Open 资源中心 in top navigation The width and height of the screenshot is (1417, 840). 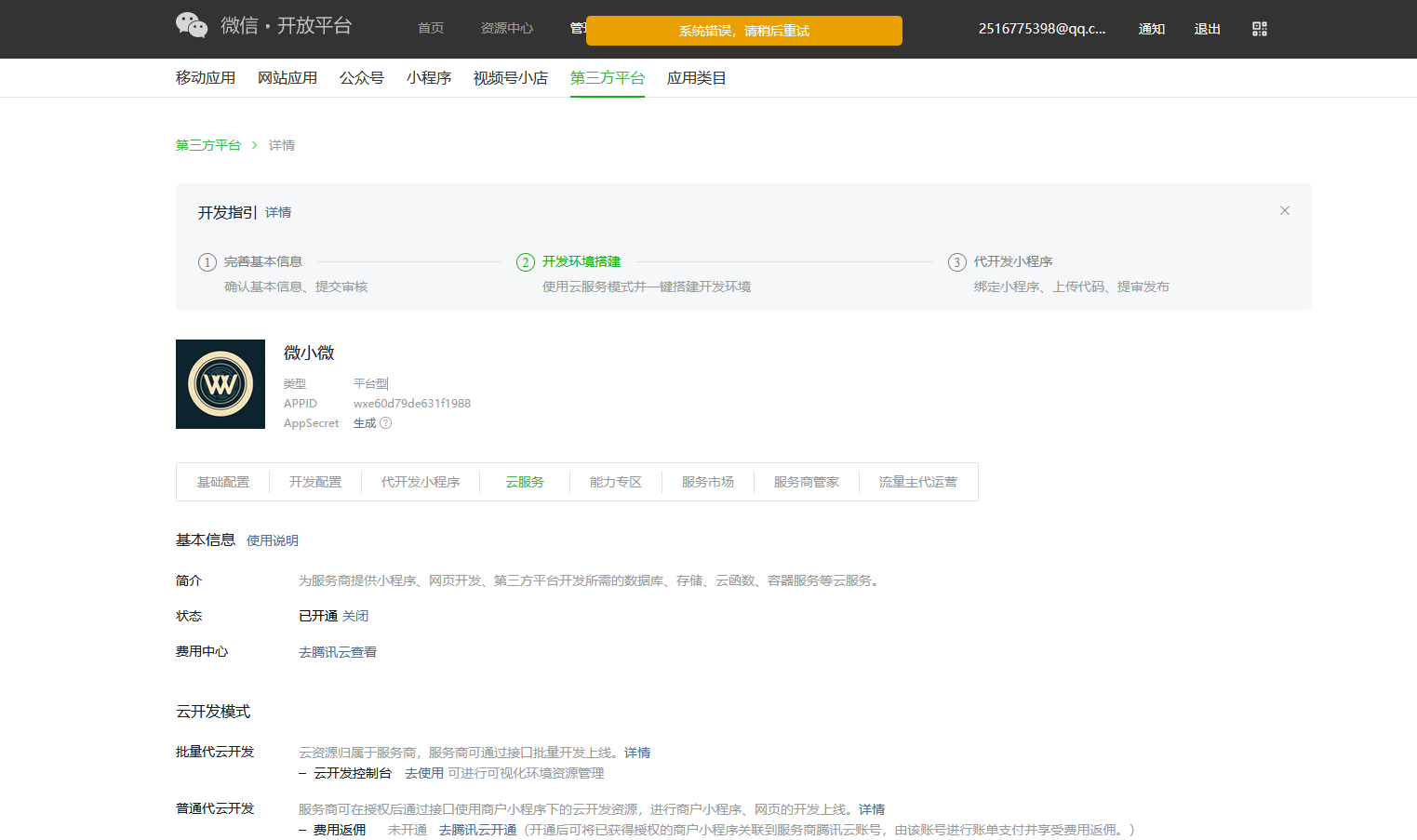coord(507,29)
